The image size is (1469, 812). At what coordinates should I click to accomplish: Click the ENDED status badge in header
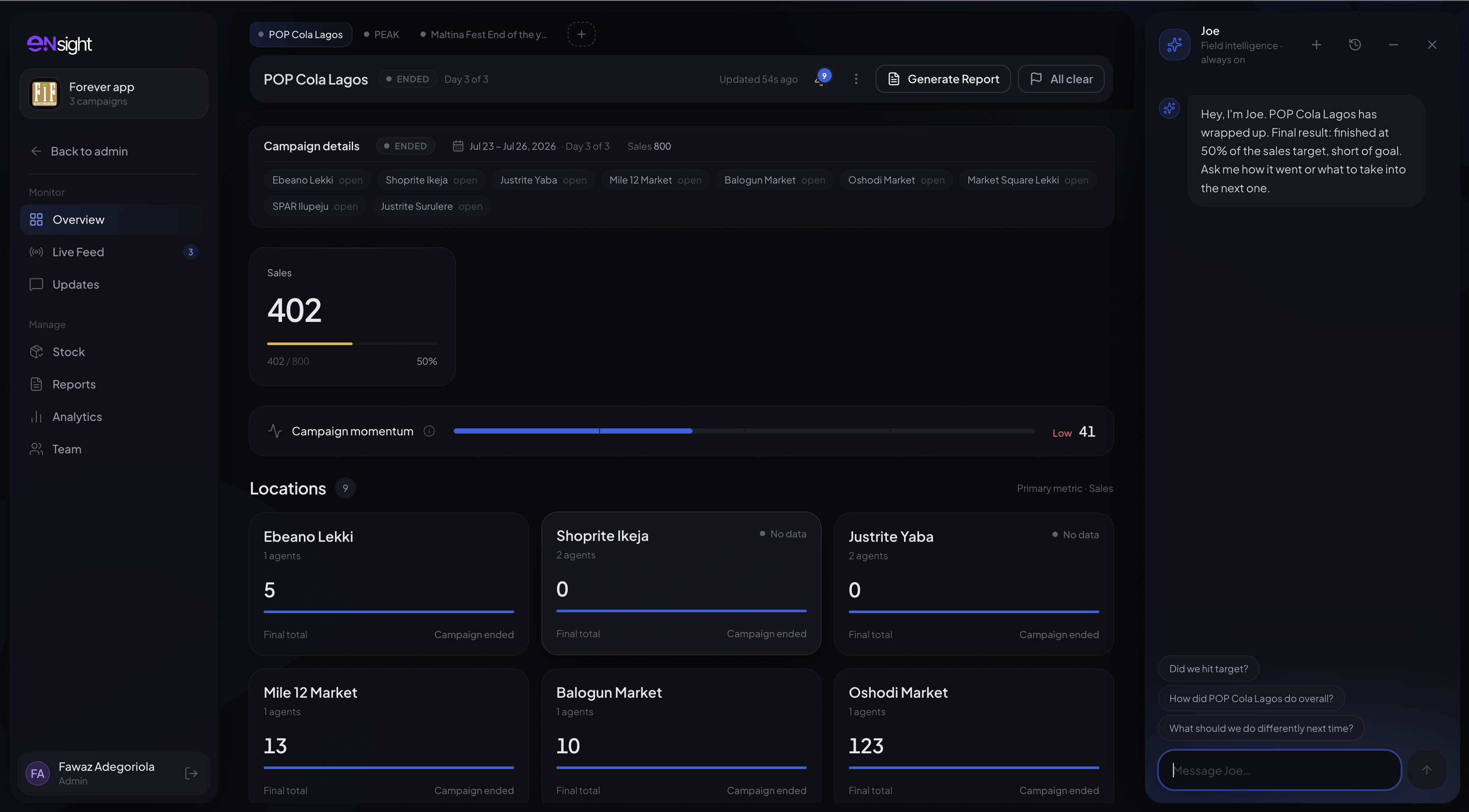pyautogui.click(x=408, y=79)
